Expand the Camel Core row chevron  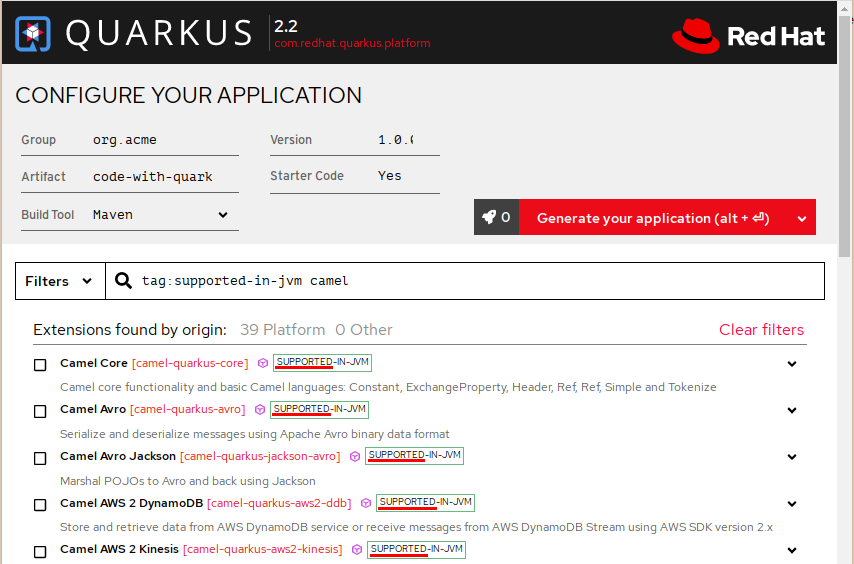(x=792, y=364)
